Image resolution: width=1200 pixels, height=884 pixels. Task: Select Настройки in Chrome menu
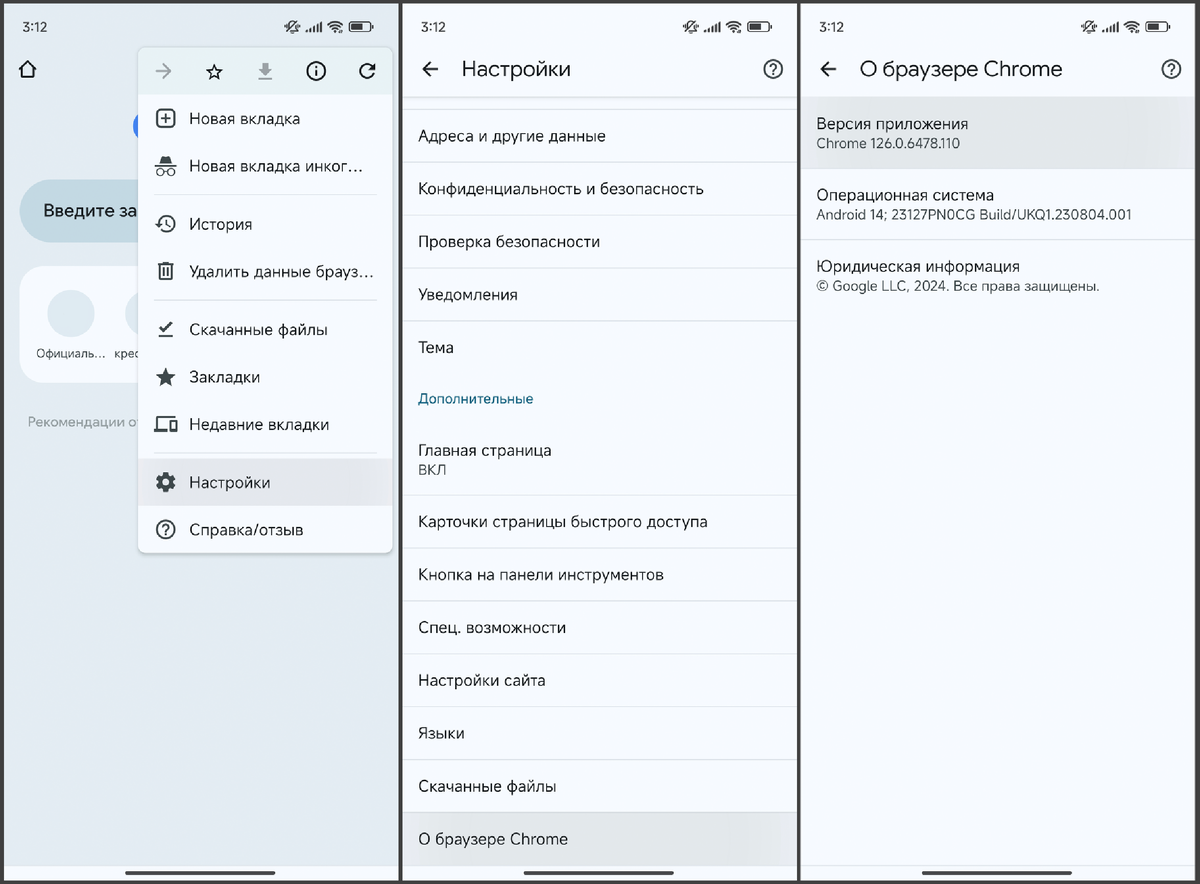[265, 482]
